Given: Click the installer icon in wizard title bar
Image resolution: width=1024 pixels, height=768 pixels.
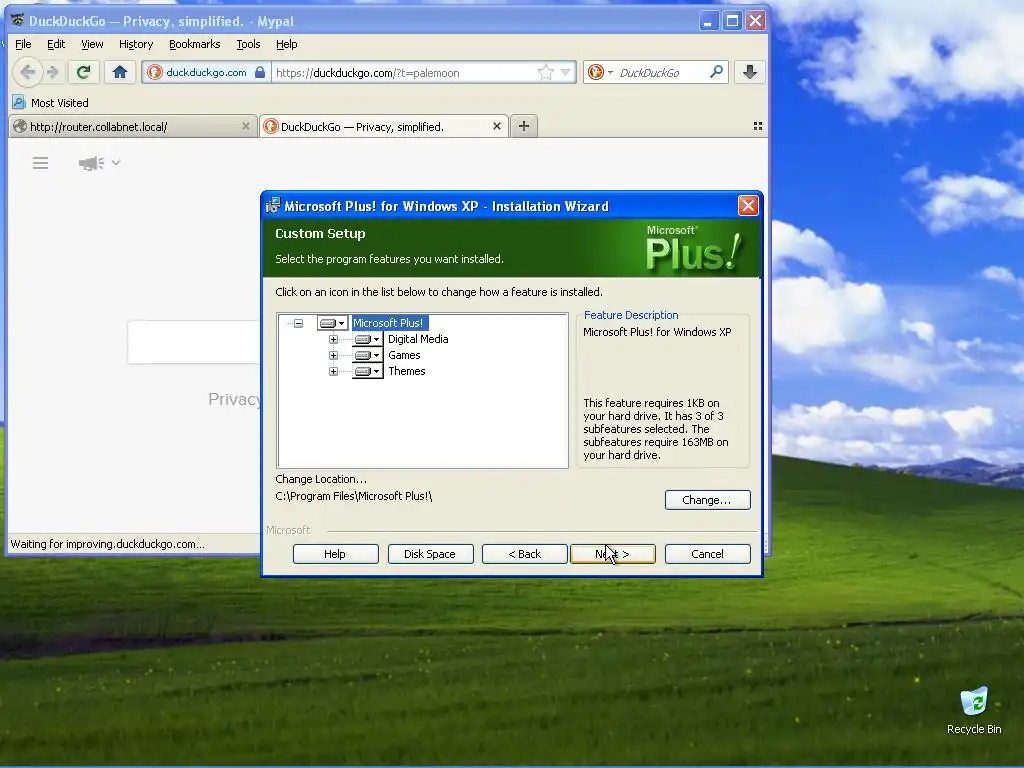Looking at the screenshot, I should [x=273, y=206].
